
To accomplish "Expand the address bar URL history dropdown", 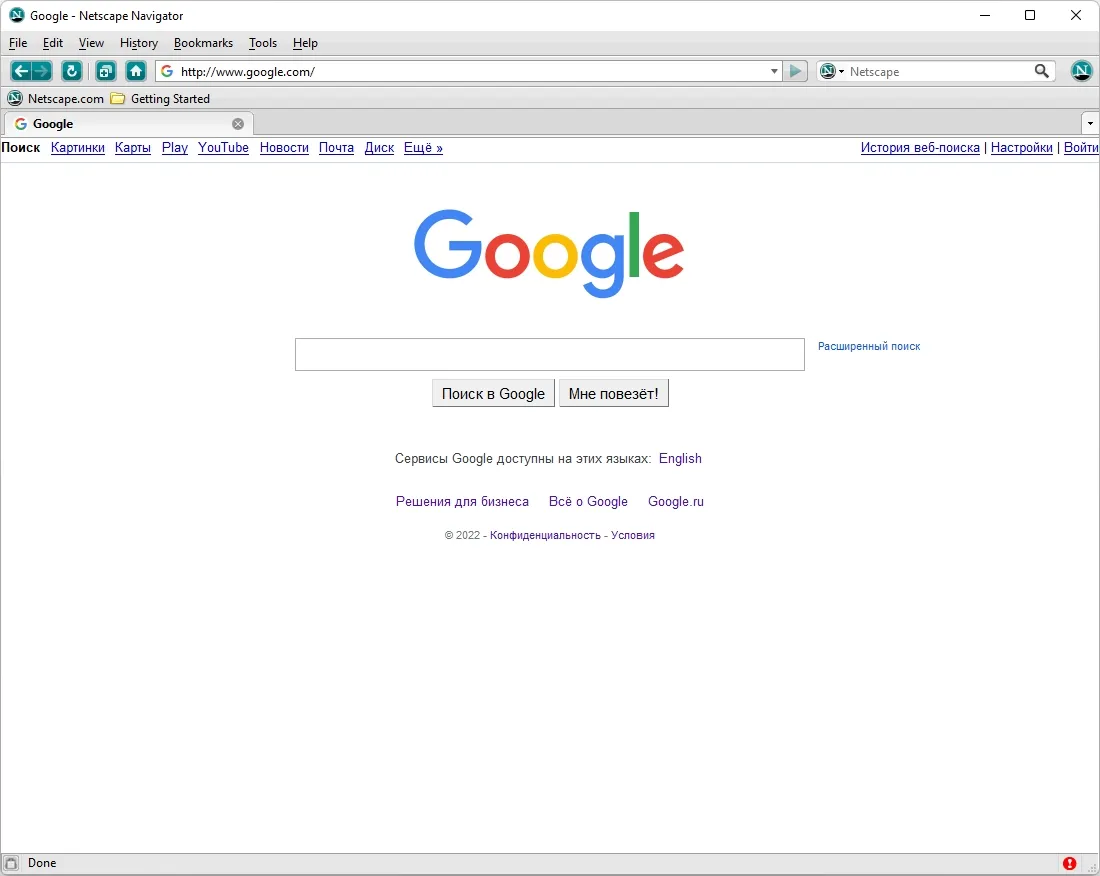I will (774, 71).
